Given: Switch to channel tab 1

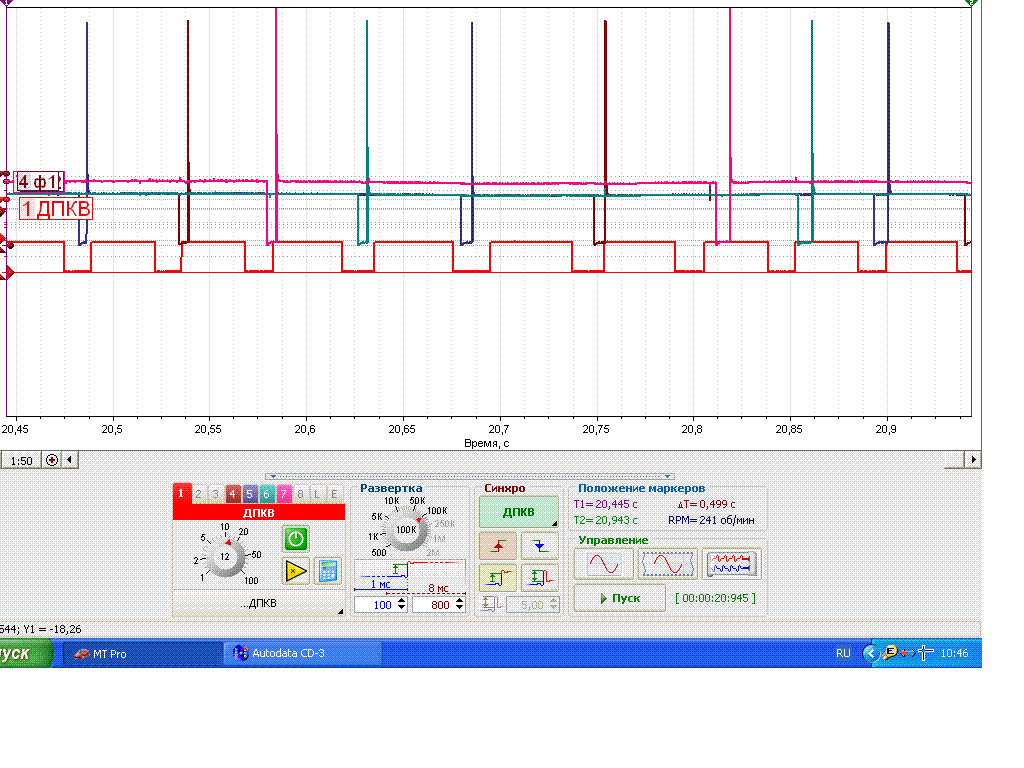Looking at the screenshot, I should pyautogui.click(x=182, y=494).
